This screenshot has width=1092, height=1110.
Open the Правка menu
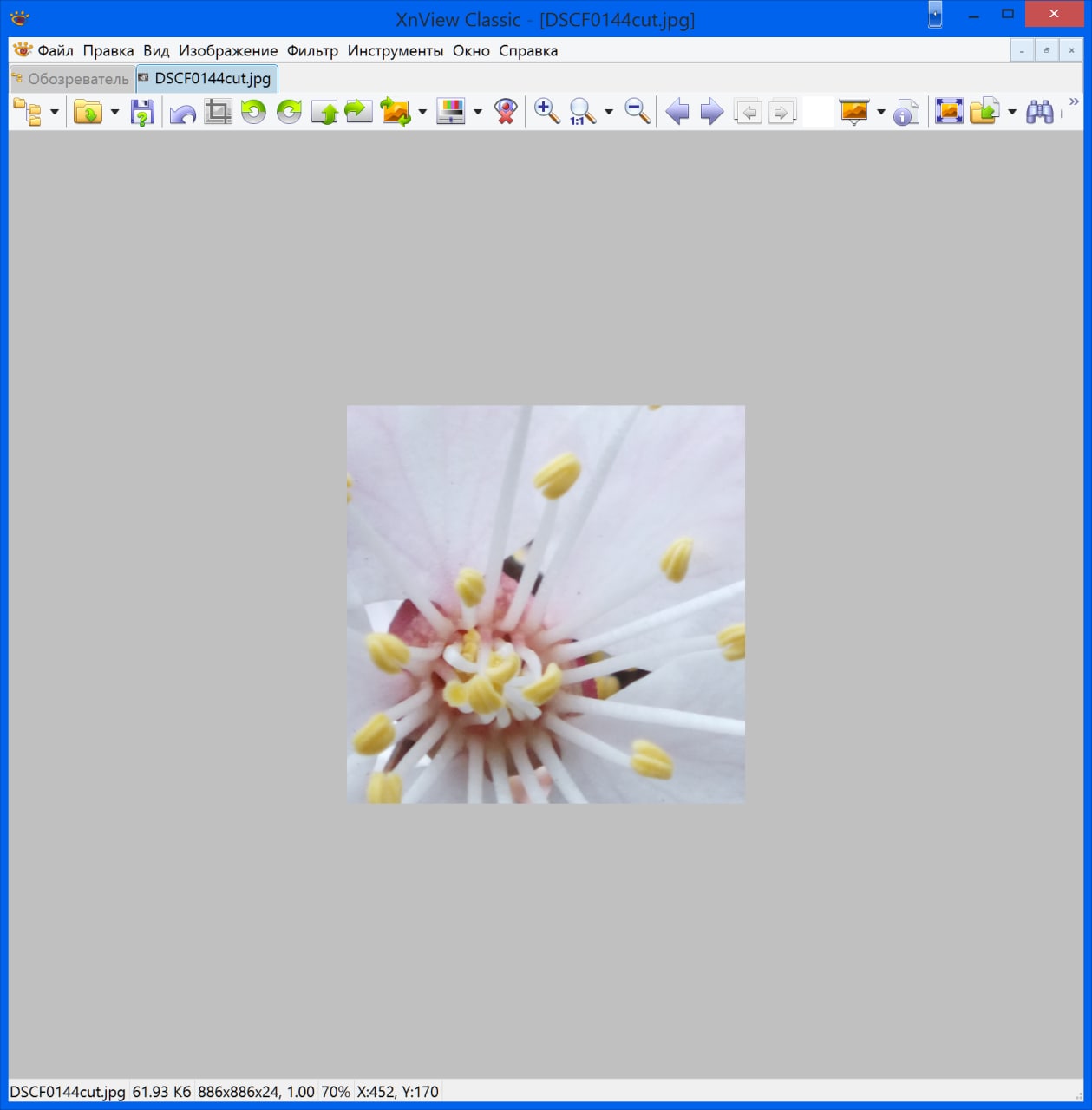pos(108,50)
